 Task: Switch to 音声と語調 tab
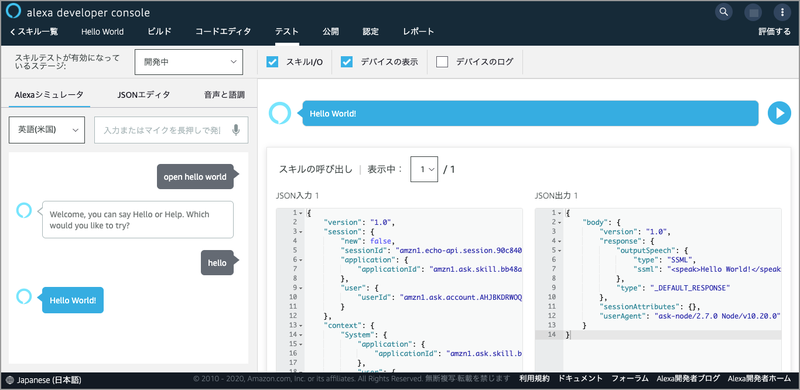point(224,94)
